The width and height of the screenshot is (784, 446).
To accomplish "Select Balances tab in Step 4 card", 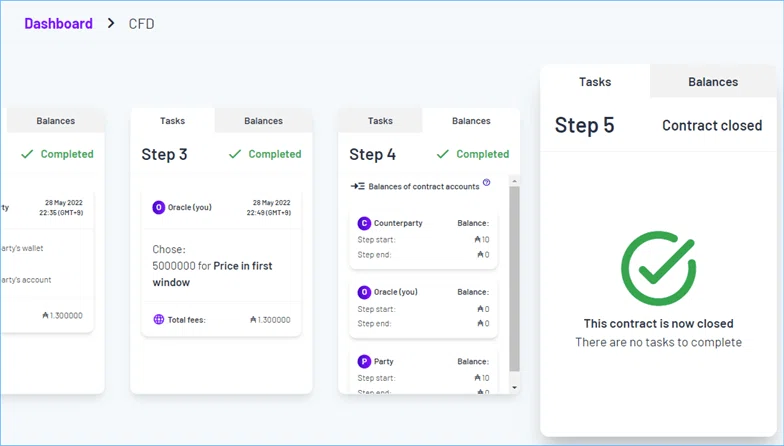I will (471, 120).
